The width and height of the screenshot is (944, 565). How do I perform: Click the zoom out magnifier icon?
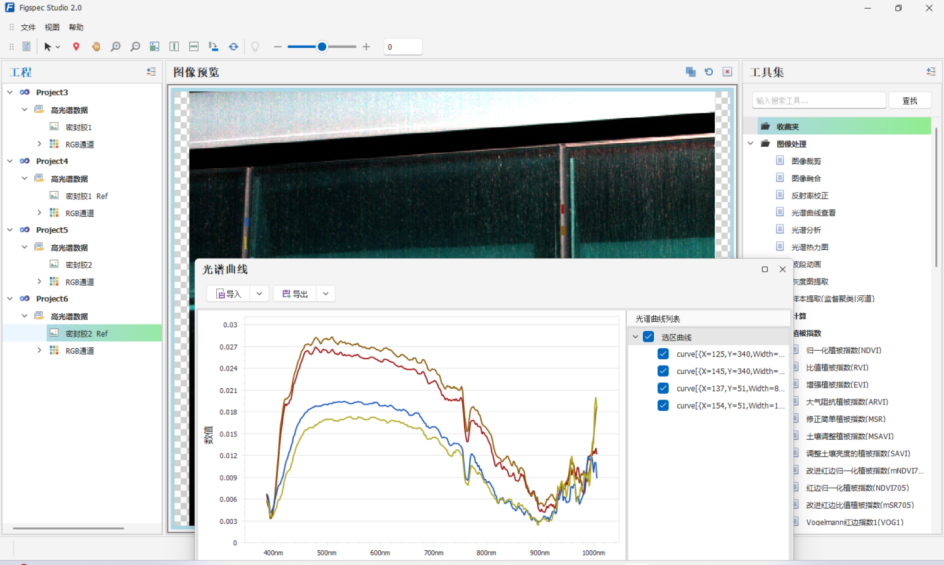click(135, 47)
